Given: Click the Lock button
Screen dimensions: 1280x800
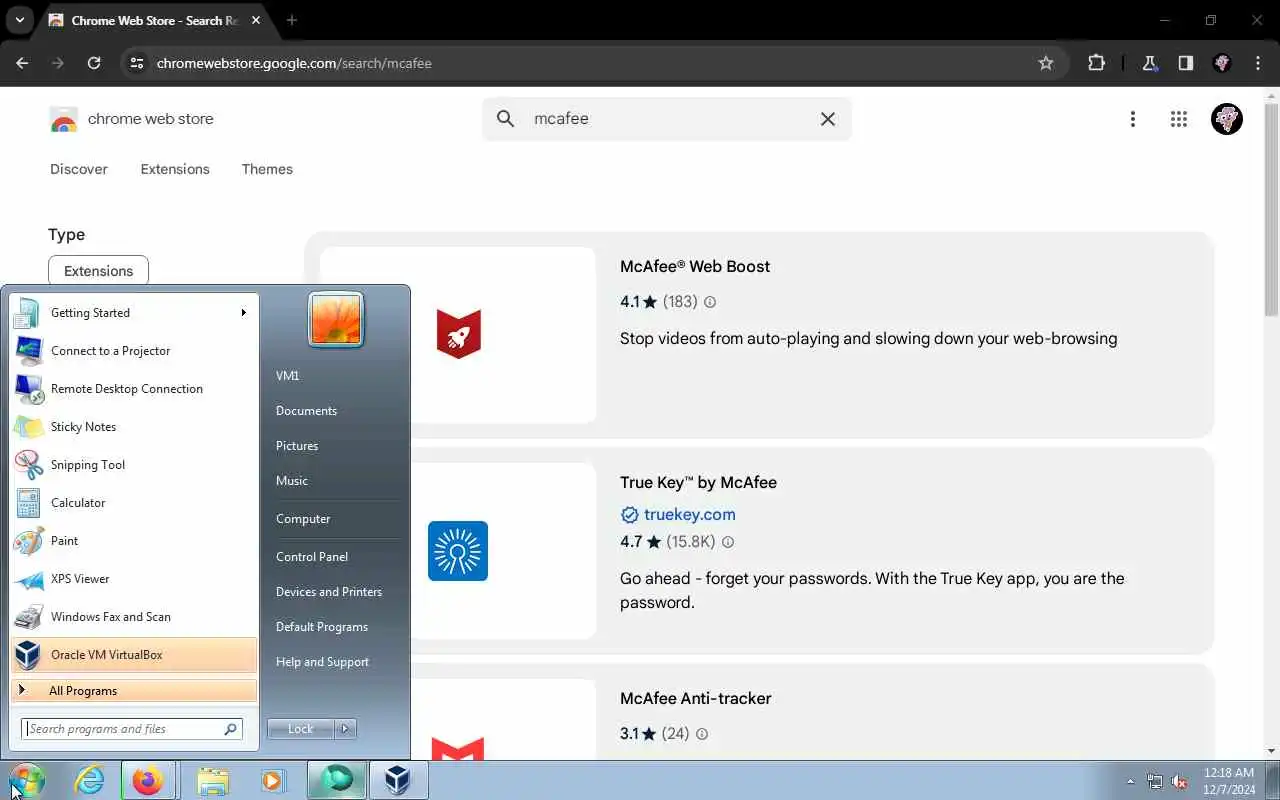Looking at the screenshot, I should (300, 729).
